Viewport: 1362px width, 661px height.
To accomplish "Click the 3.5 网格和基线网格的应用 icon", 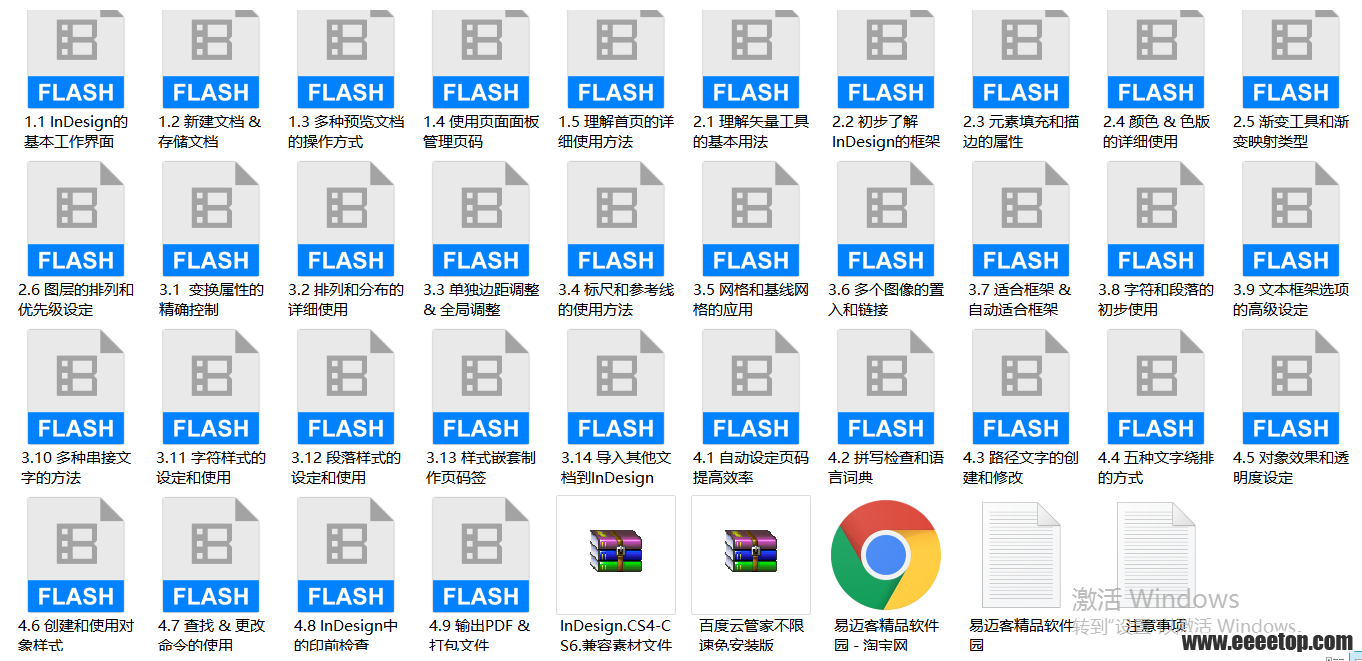I will pos(751,219).
